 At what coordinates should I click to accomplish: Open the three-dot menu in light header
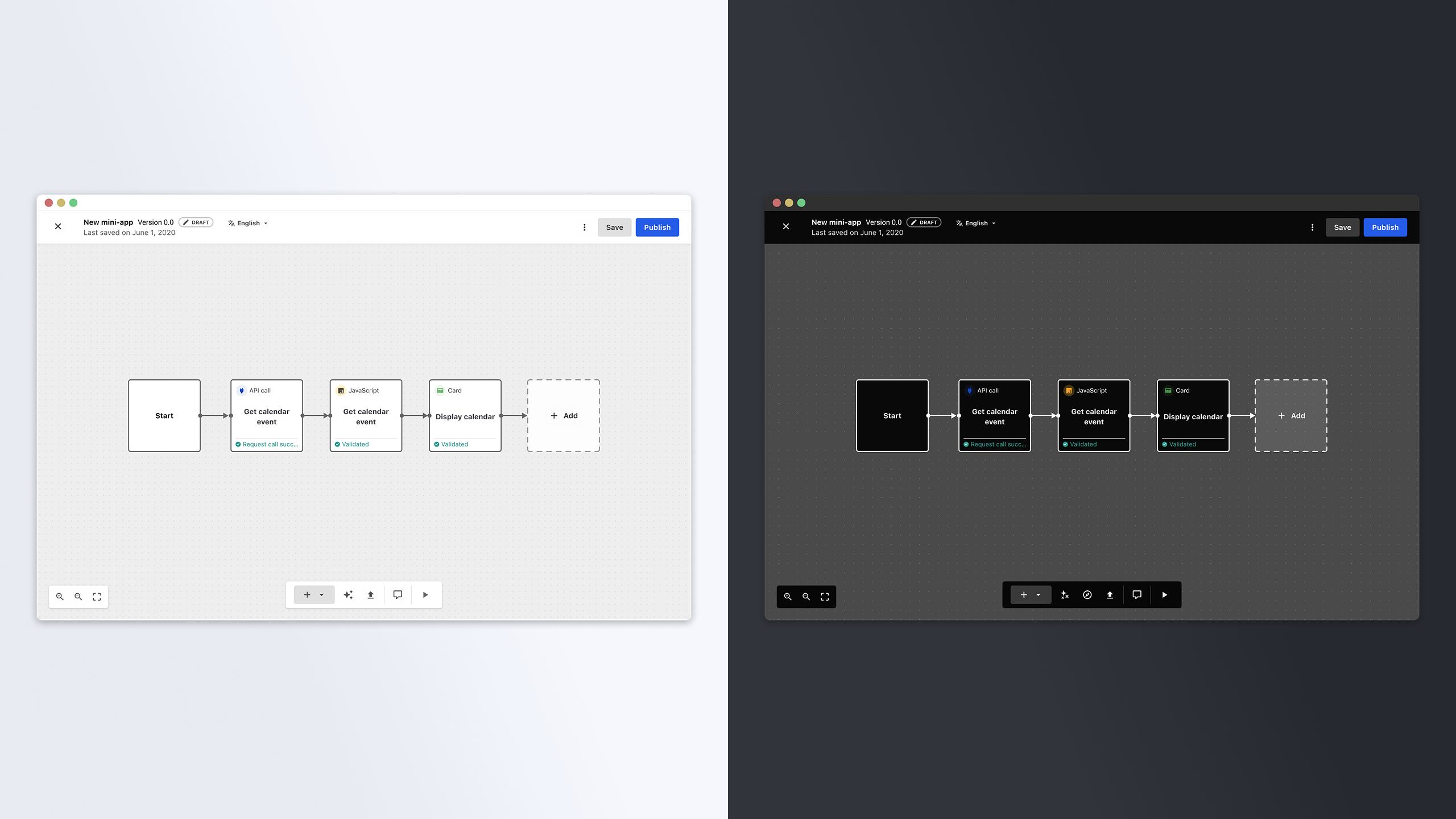coord(584,227)
